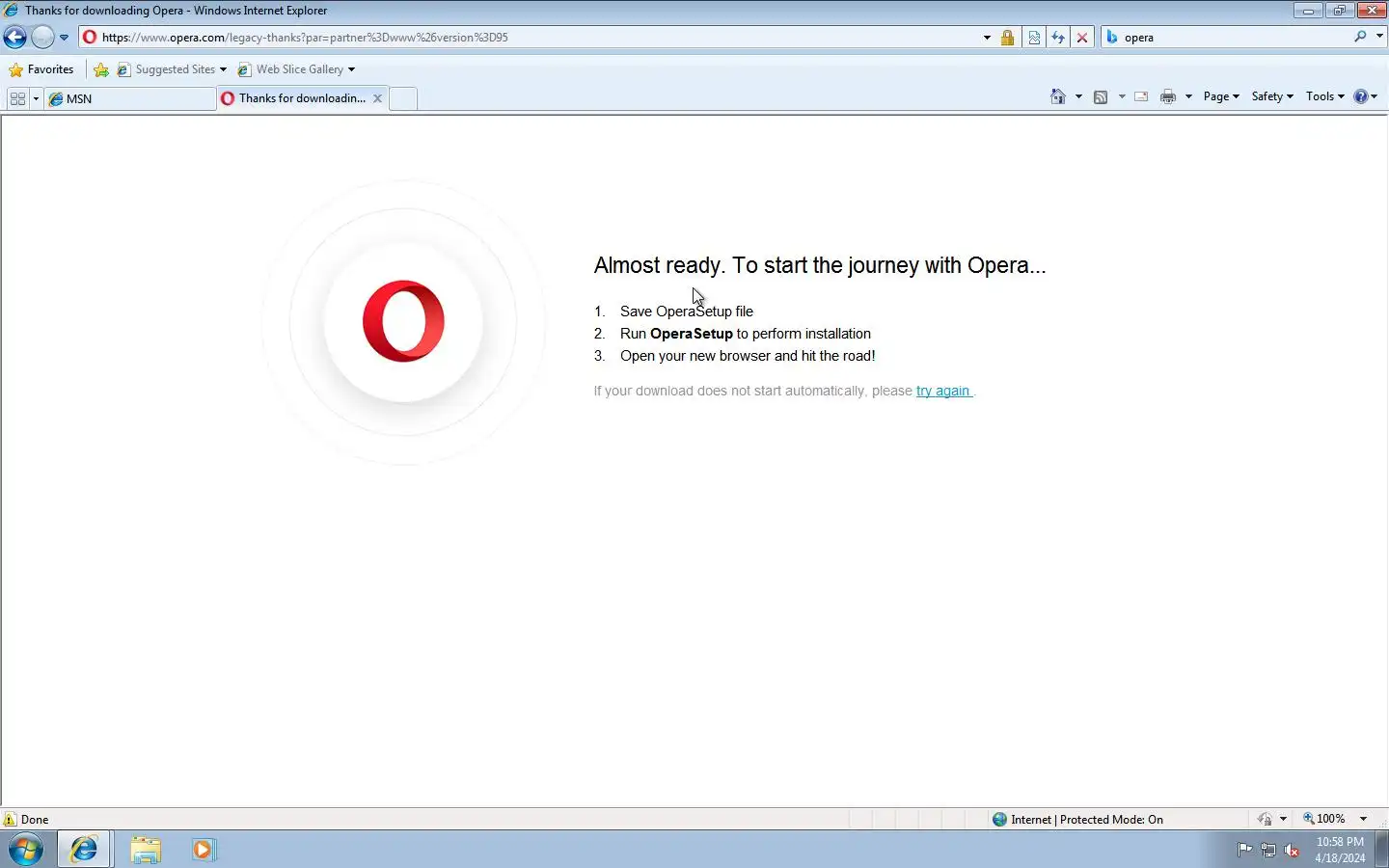The image size is (1389, 868).
Task: Print the page with printer icon
Action: [1168, 96]
